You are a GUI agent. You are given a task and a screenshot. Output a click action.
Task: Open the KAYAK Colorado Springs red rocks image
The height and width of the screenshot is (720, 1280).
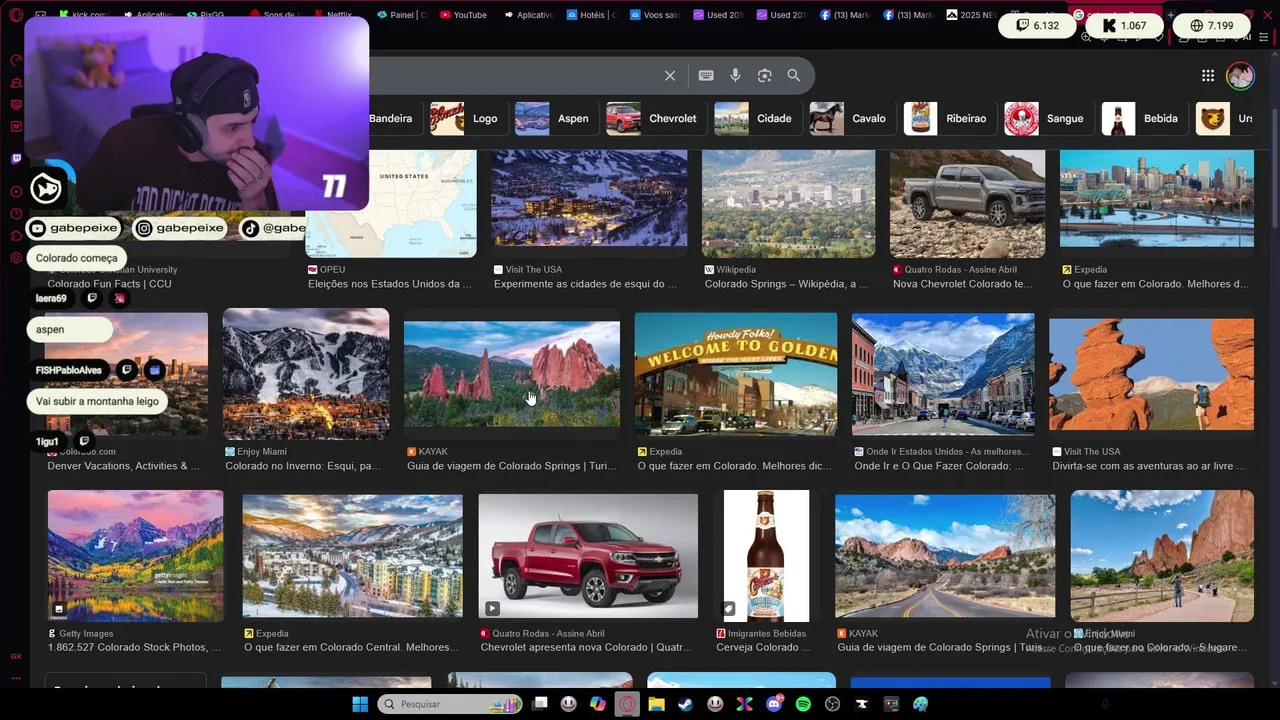coord(512,375)
